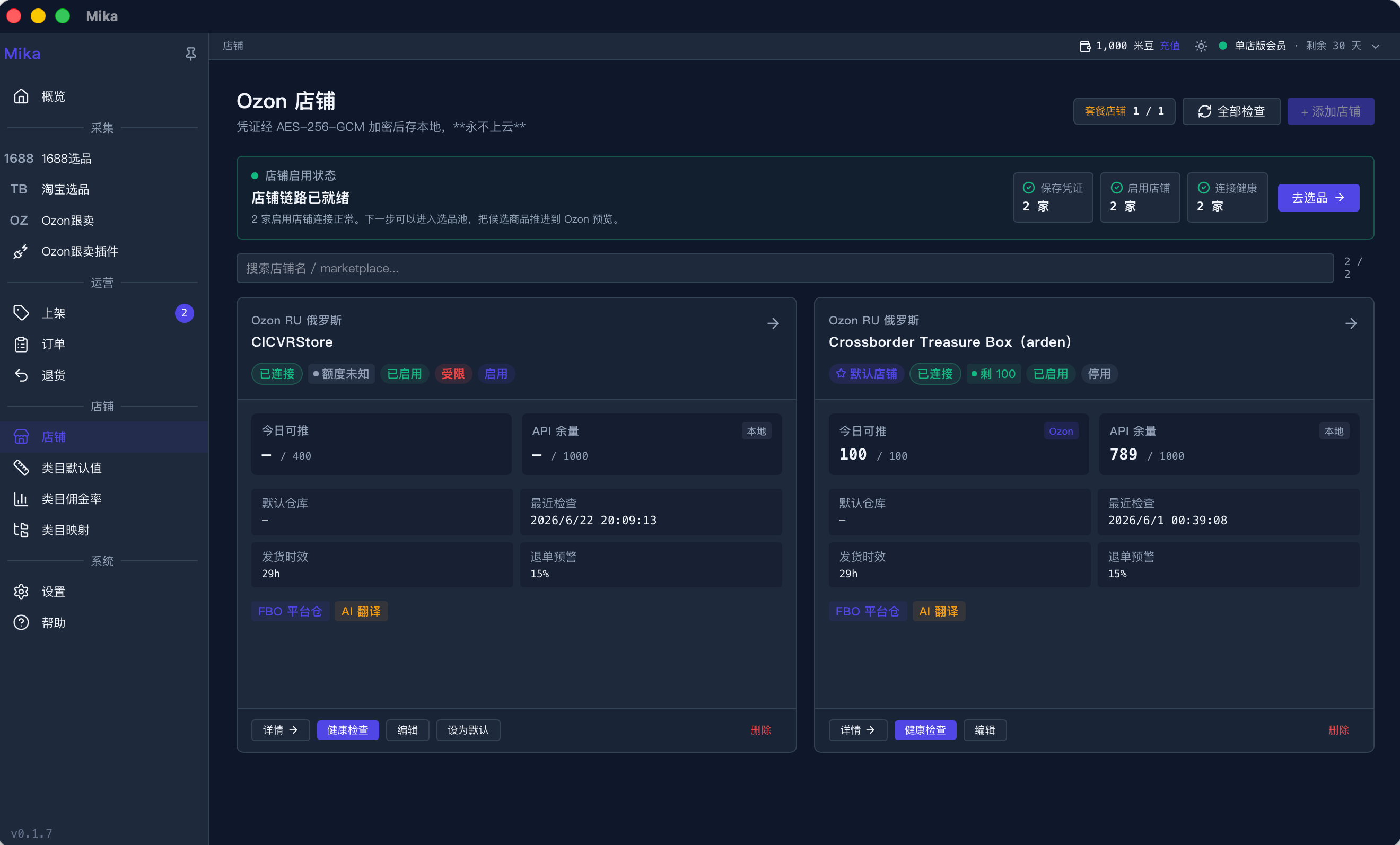The image size is (1400, 845).
Task: Click 套餐店铺 1 / 1 badge
Action: click(x=1124, y=111)
